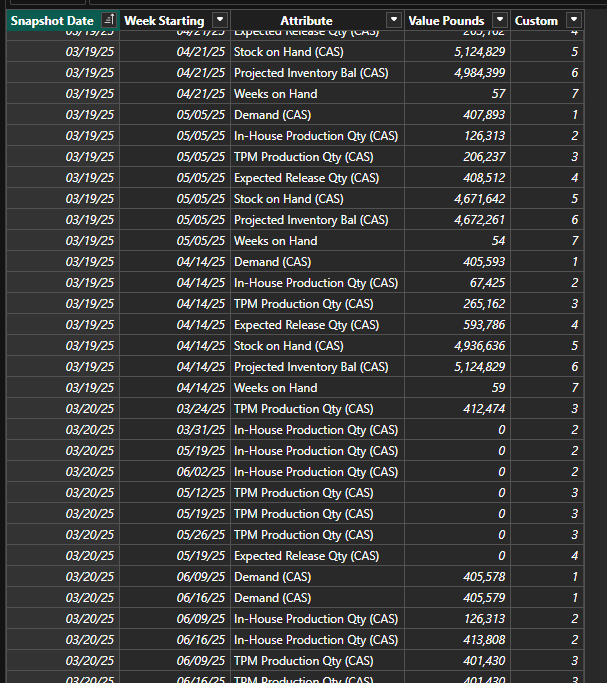This screenshot has width=607, height=683.
Task: Select the TPM Production value 206,237
Action: tap(484, 157)
